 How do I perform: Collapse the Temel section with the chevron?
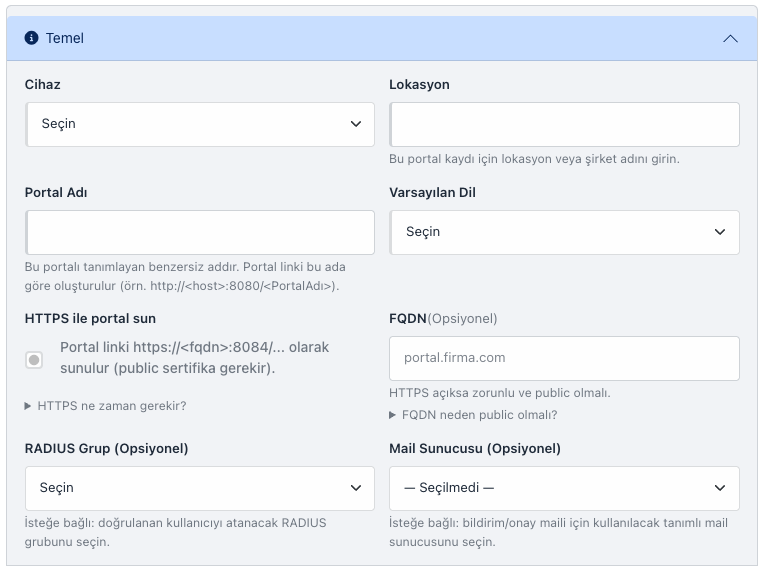[x=730, y=39]
